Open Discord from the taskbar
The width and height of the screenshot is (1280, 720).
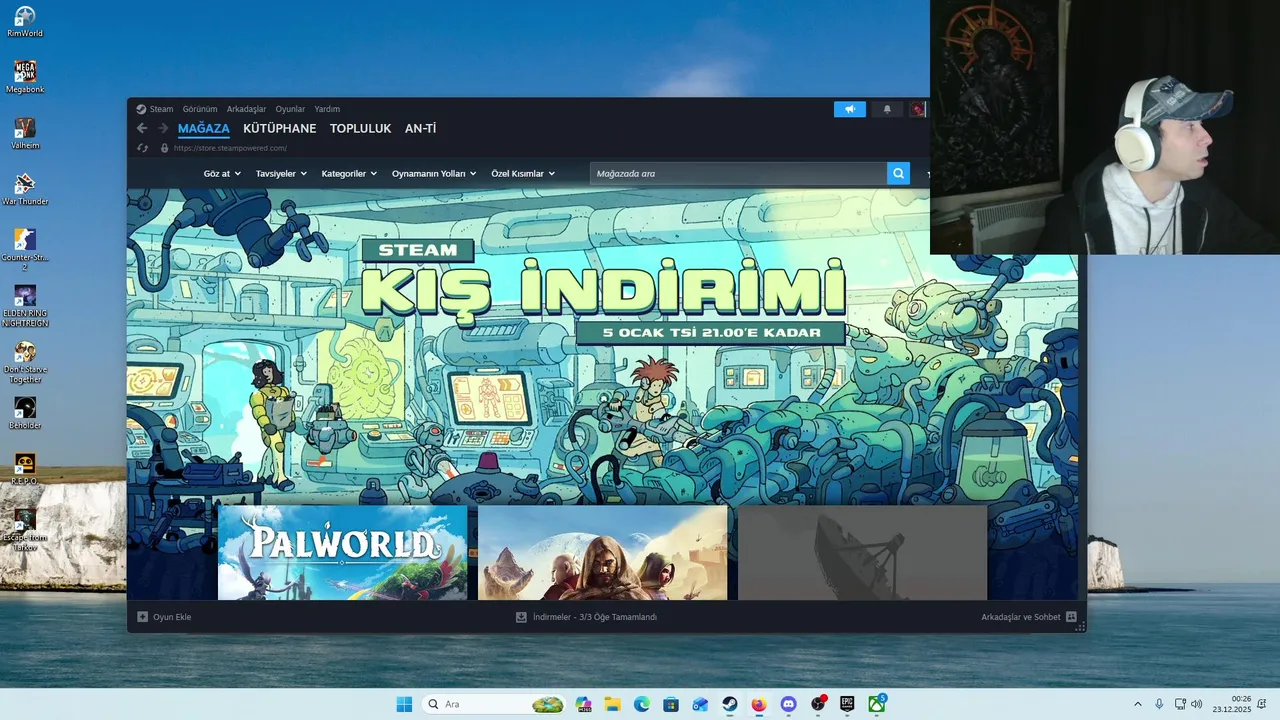click(x=788, y=704)
